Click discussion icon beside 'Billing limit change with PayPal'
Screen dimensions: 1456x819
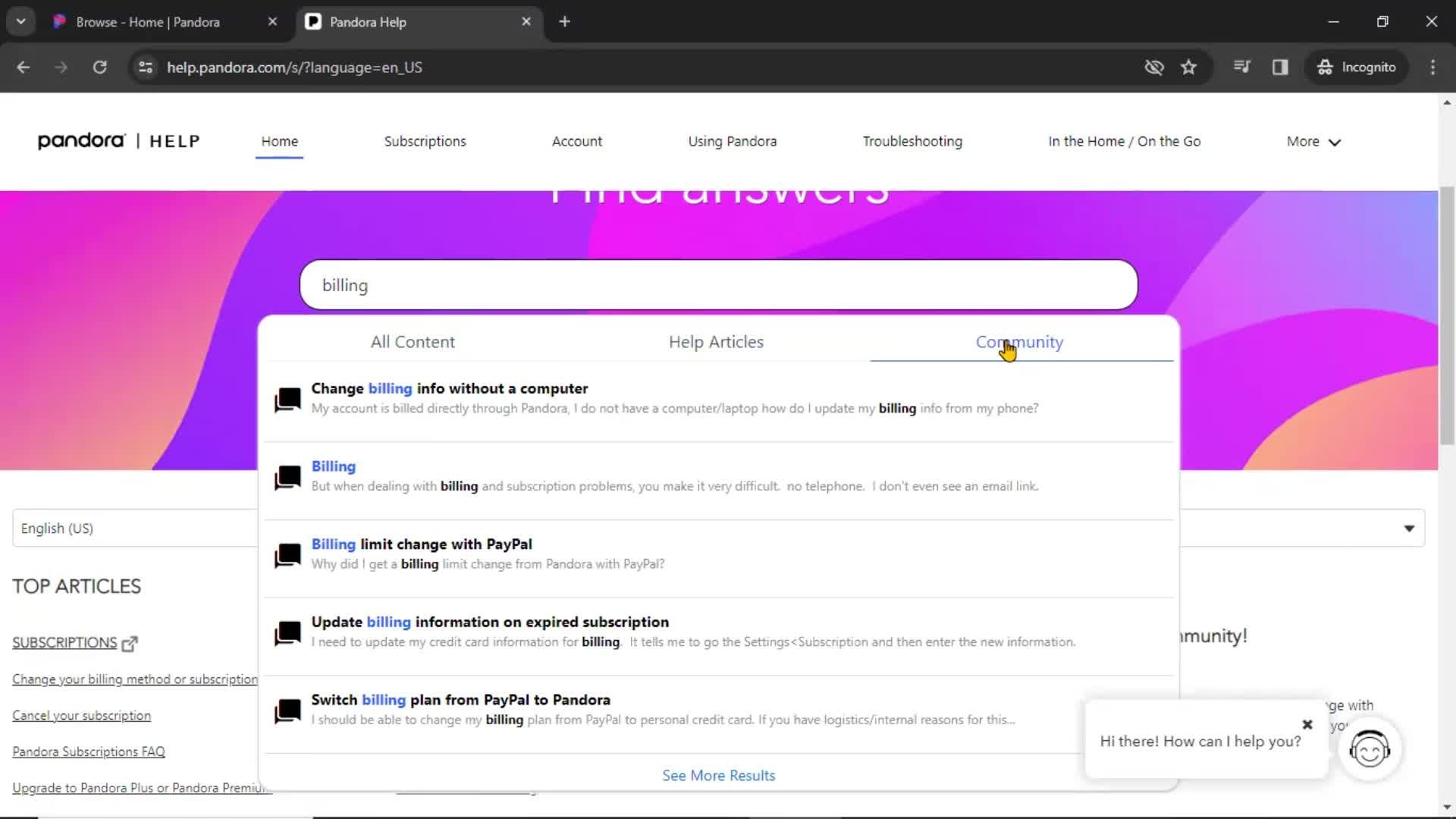(x=287, y=556)
